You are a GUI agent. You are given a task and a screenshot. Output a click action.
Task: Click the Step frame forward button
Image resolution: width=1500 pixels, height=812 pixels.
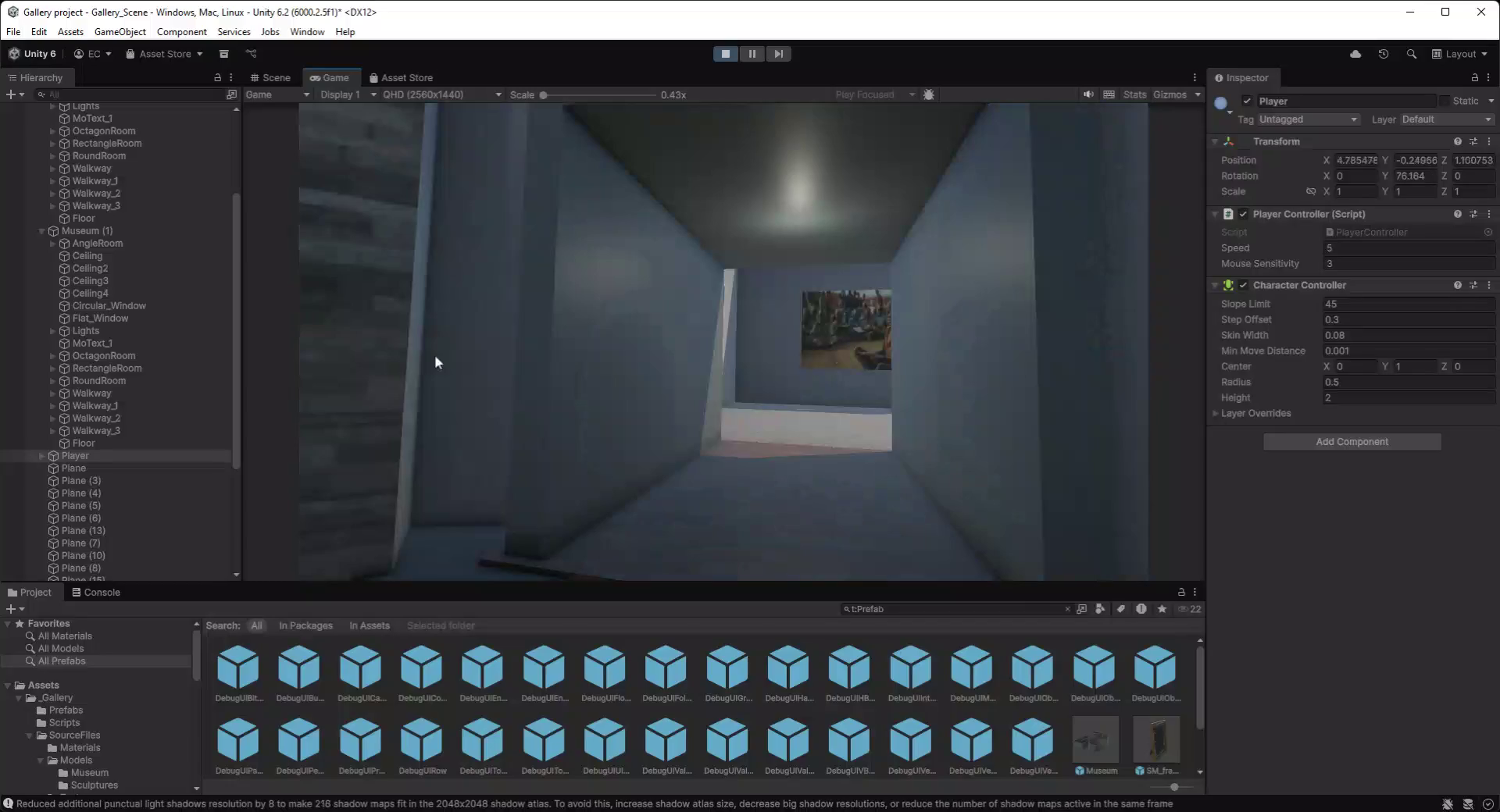(778, 54)
